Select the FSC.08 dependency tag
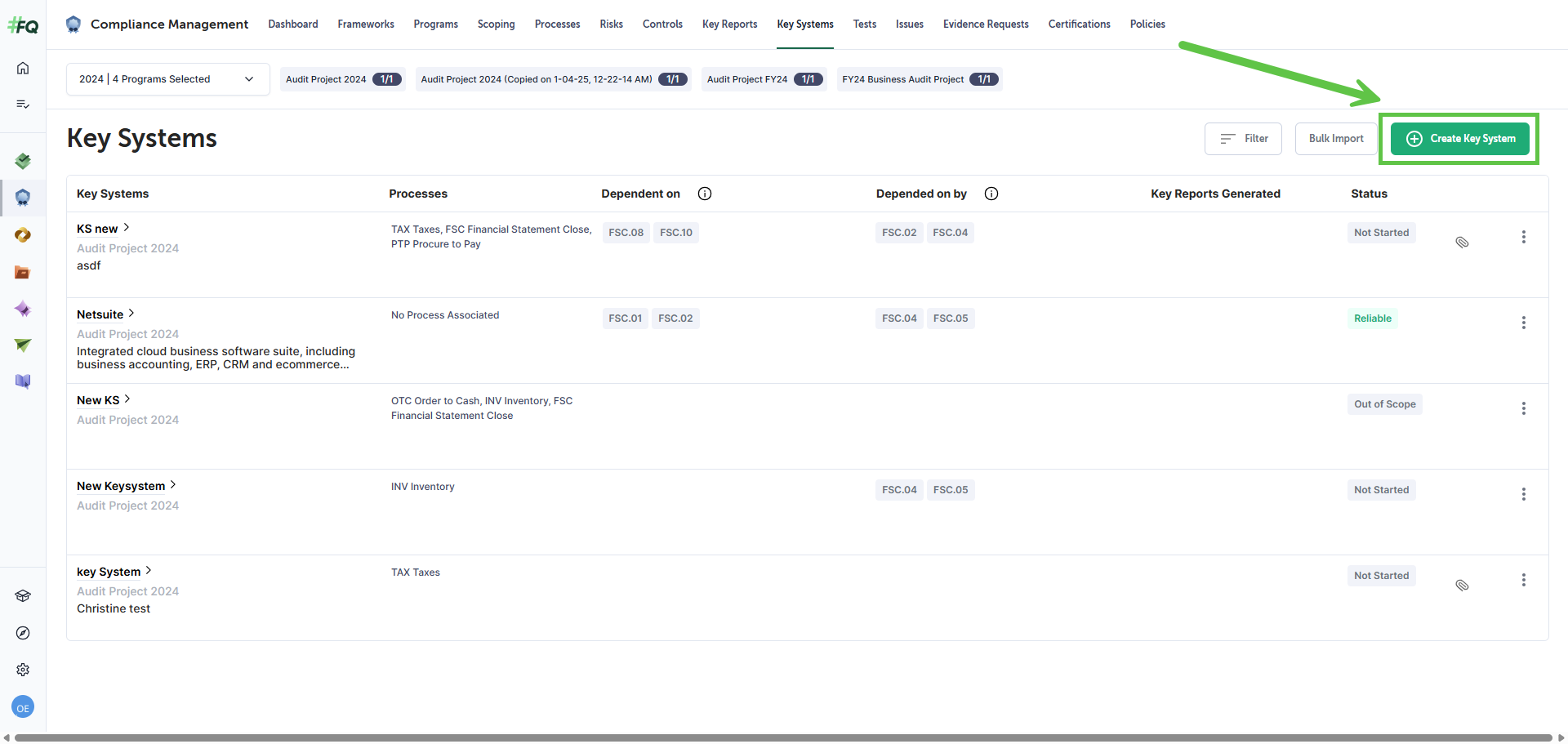Screen dimensions: 1568x744 click(626, 233)
